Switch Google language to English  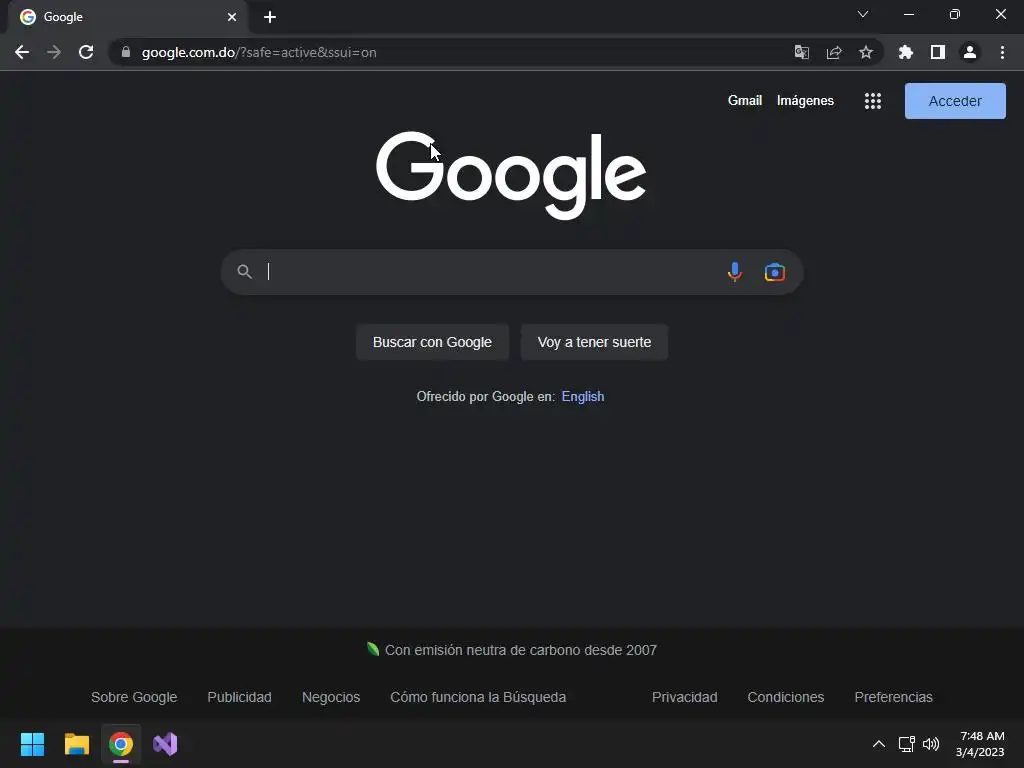click(583, 396)
